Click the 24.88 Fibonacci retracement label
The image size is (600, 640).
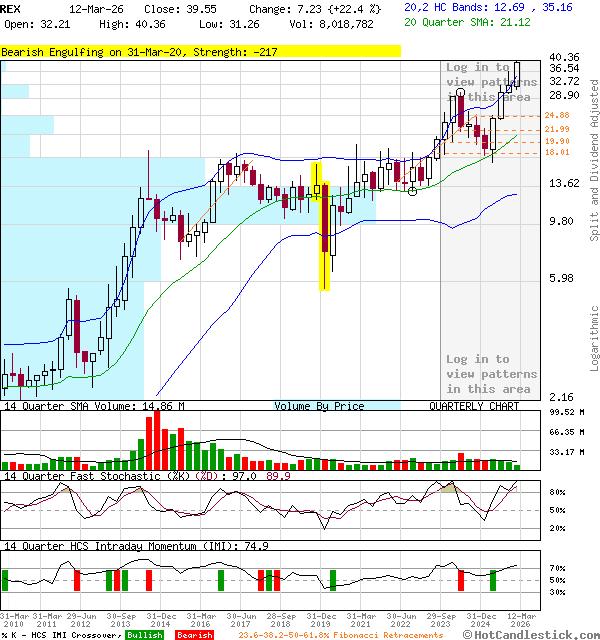point(557,116)
